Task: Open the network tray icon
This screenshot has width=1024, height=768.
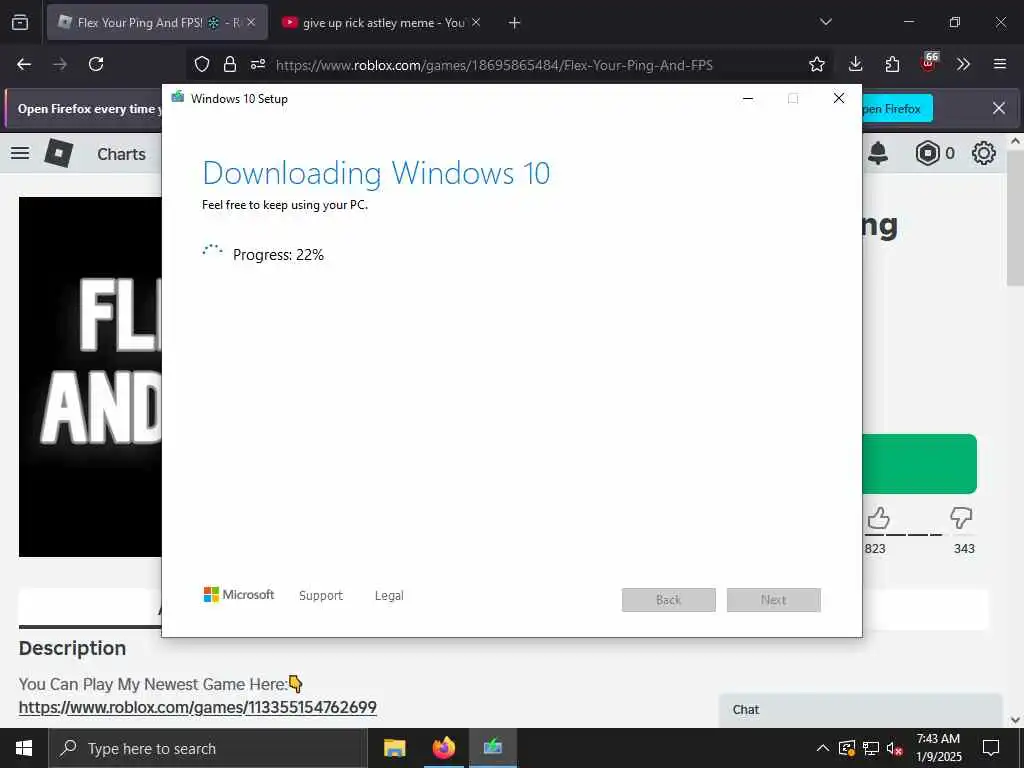Action: (x=871, y=748)
